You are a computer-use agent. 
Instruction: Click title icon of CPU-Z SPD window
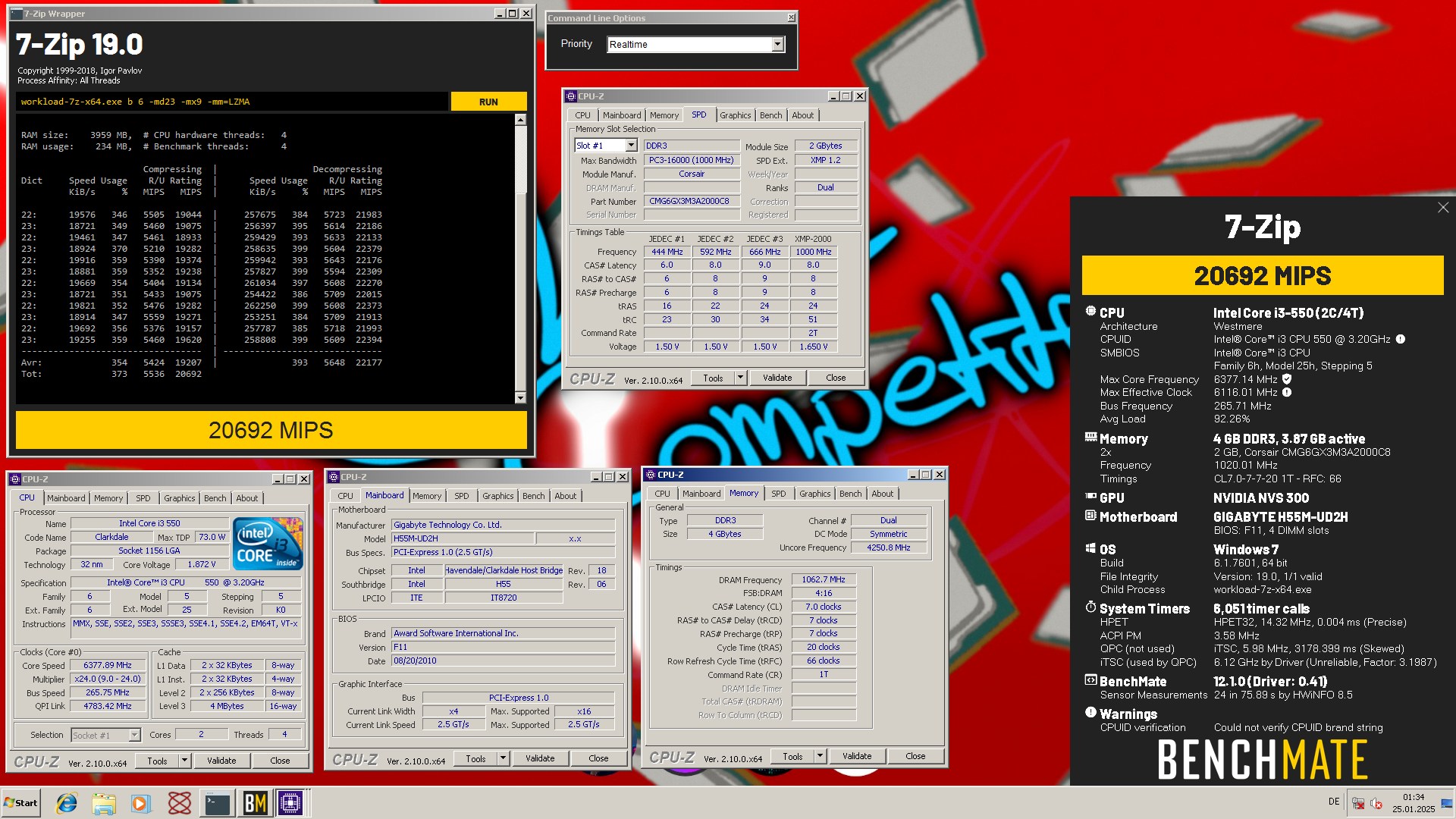coord(570,96)
